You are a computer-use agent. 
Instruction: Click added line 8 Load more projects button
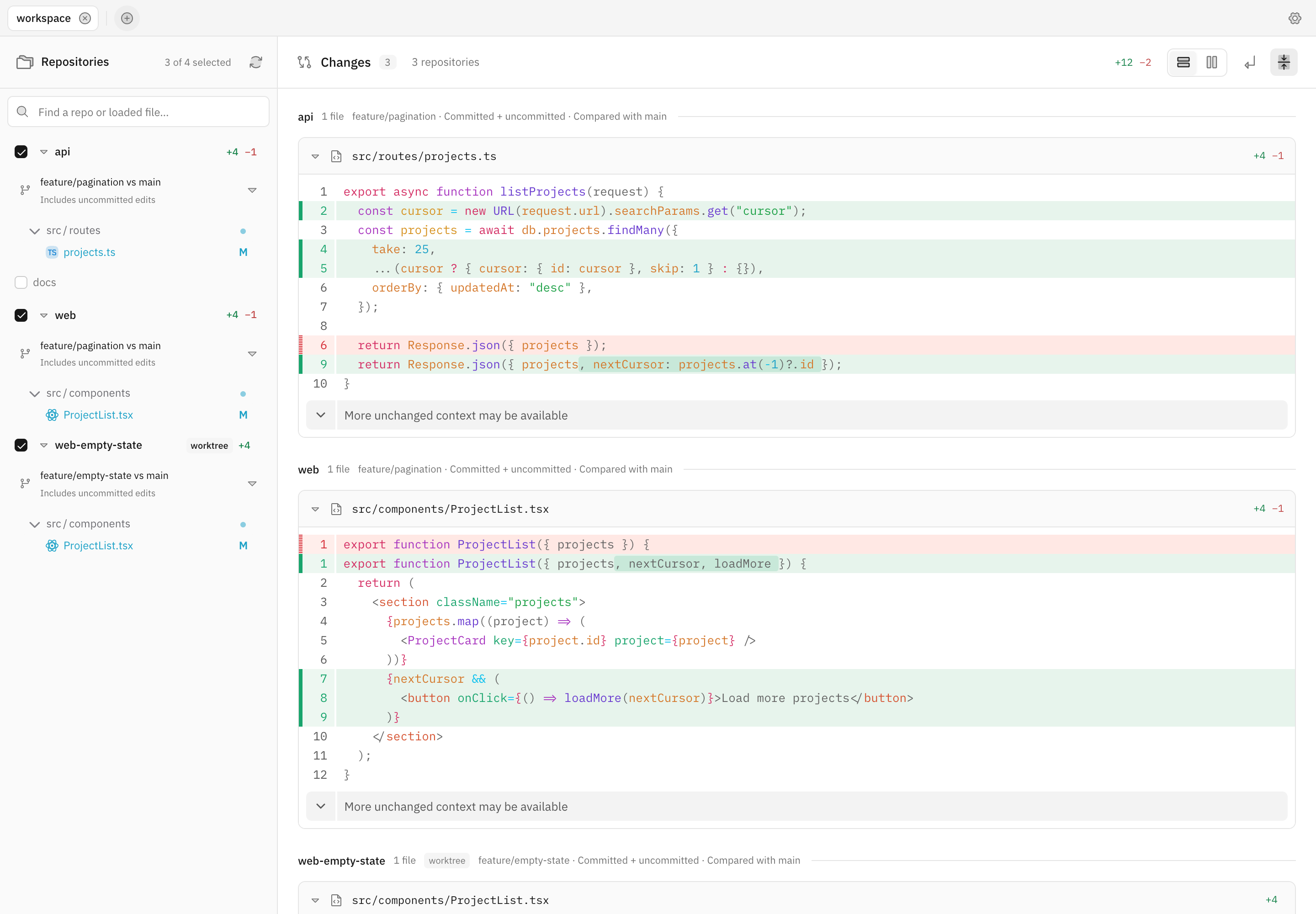click(796, 698)
